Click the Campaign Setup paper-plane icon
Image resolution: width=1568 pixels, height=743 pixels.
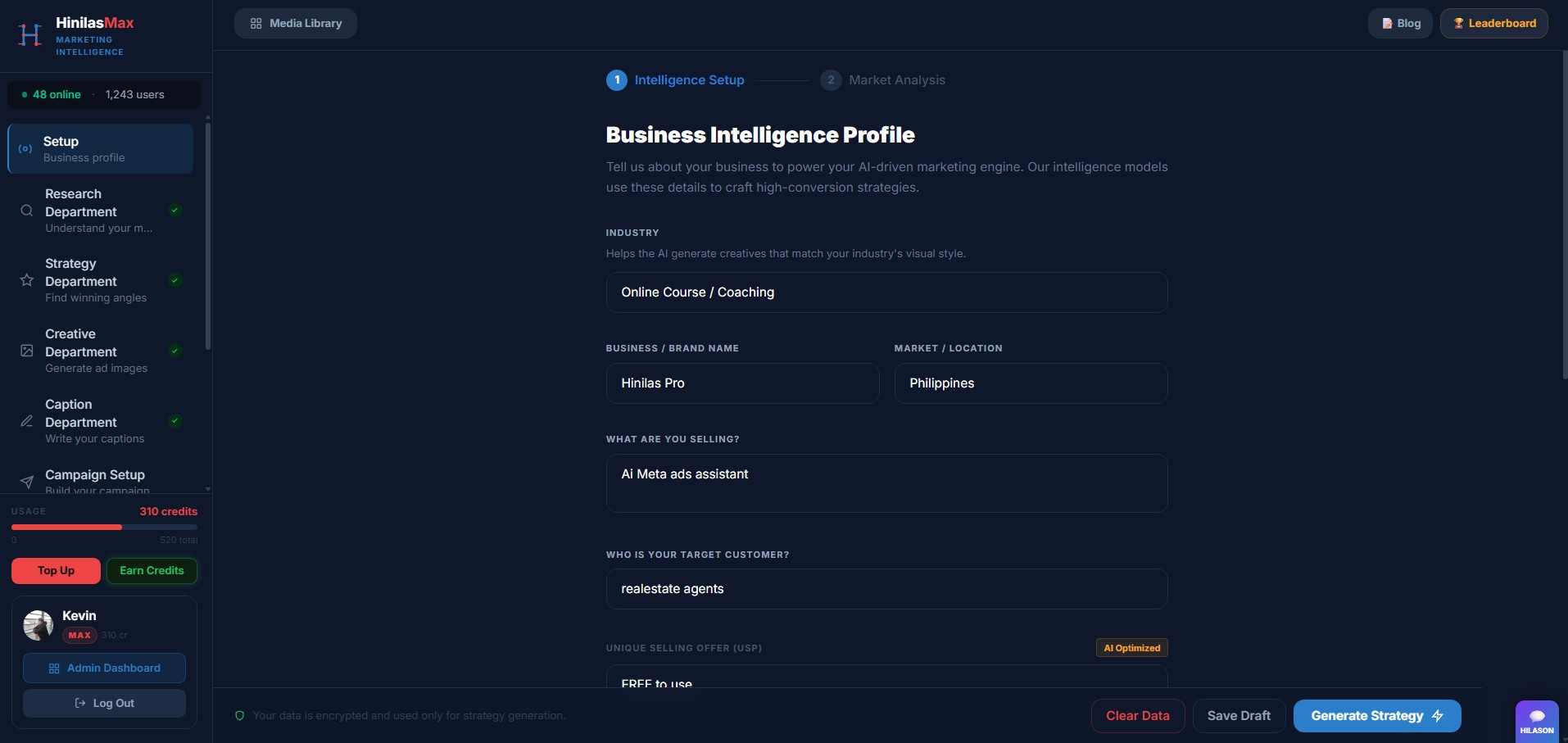[27, 482]
